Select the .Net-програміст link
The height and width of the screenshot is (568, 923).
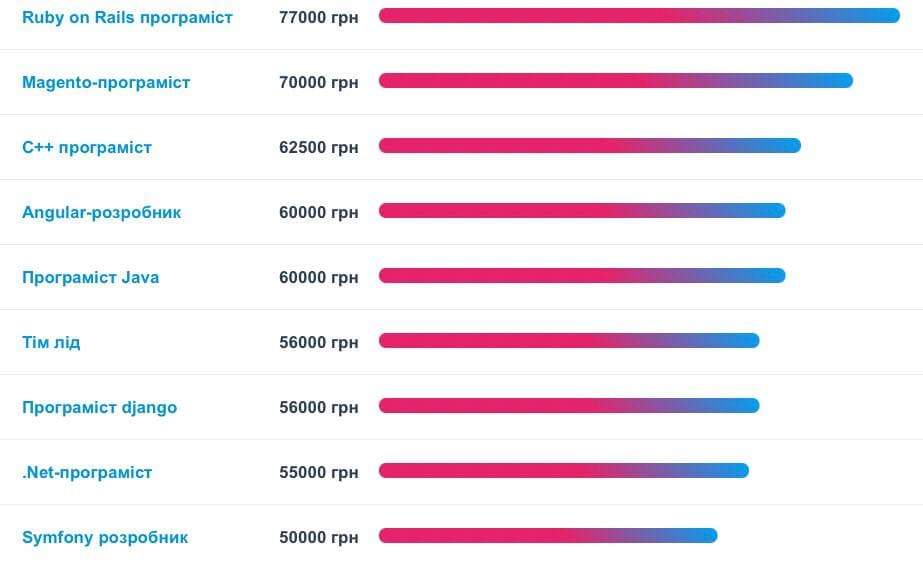coord(87,472)
